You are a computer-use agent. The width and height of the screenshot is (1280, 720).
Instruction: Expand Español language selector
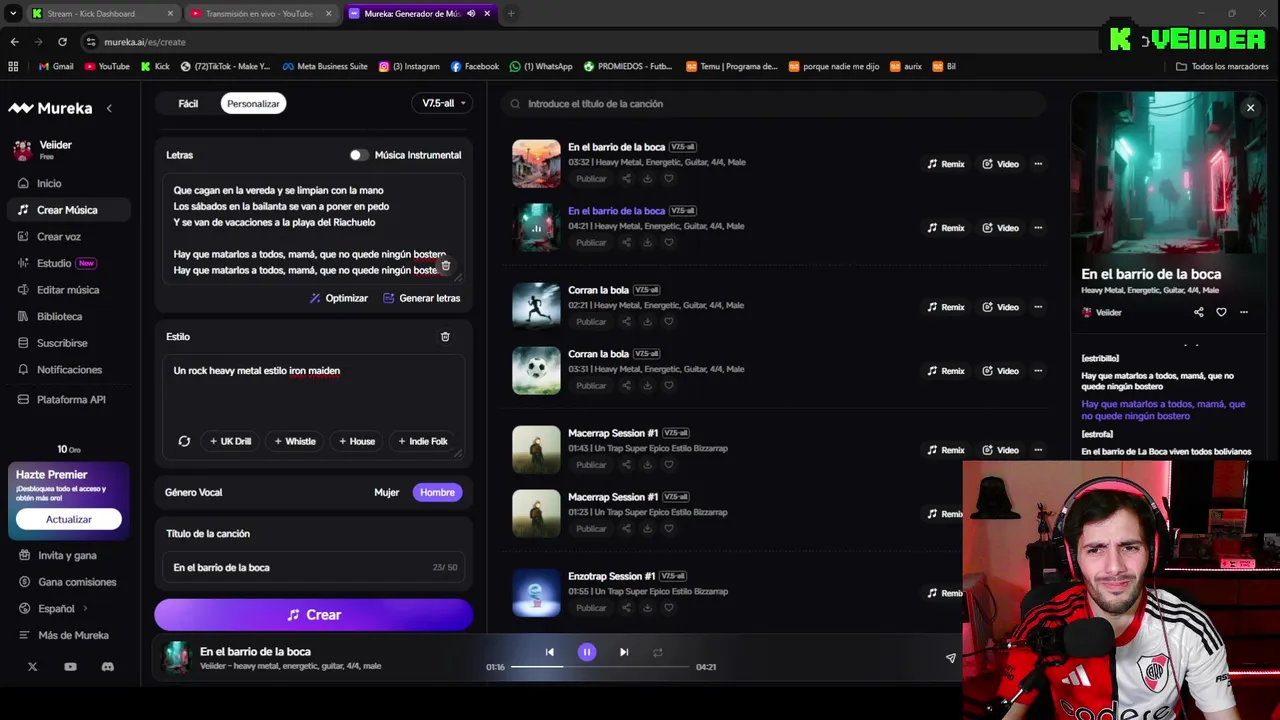(x=54, y=608)
